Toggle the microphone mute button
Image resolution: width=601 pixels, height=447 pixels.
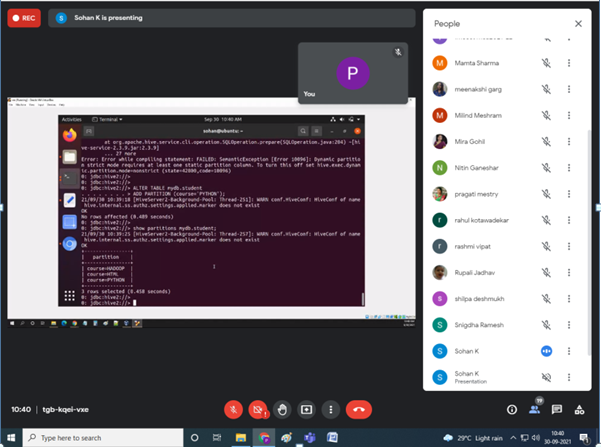click(x=232, y=409)
